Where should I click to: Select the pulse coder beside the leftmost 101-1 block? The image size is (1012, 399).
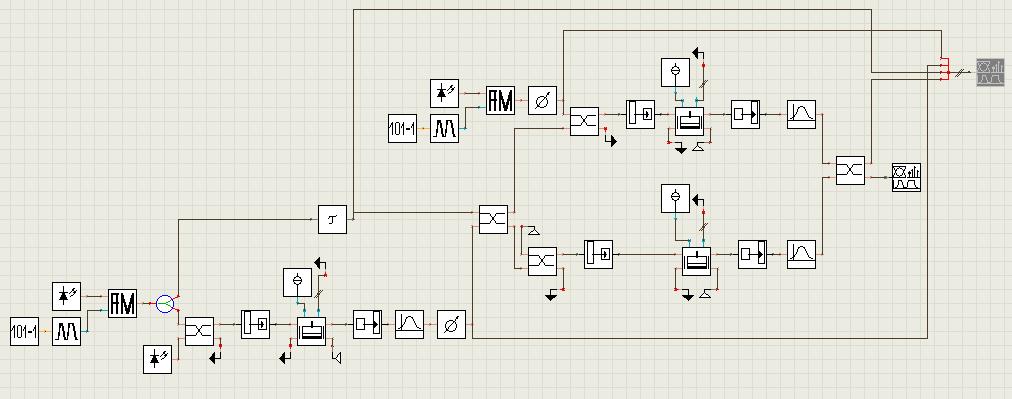pos(66,331)
